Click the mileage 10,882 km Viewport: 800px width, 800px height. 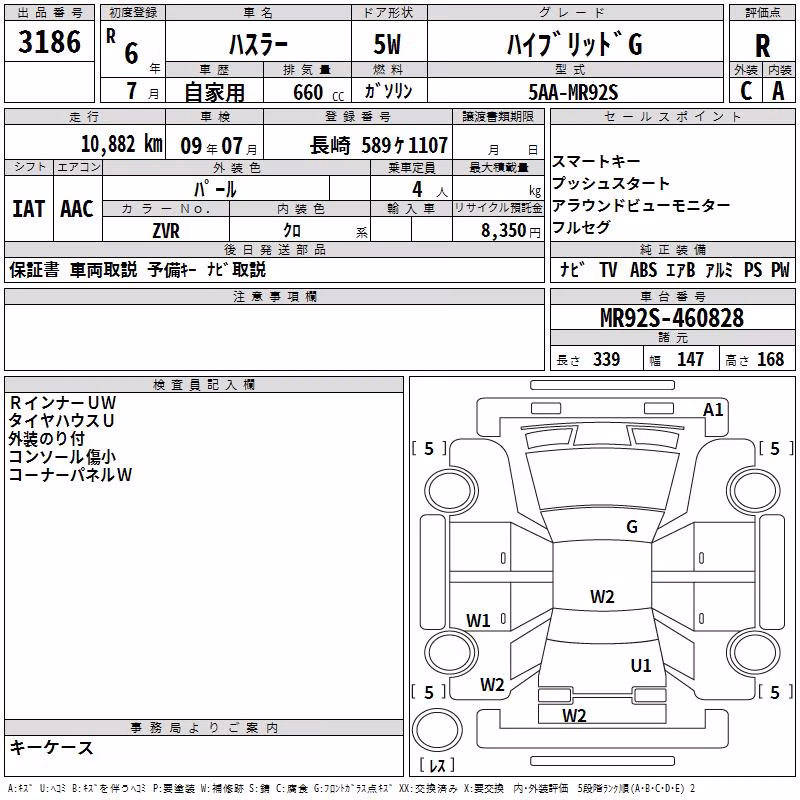[121, 144]
